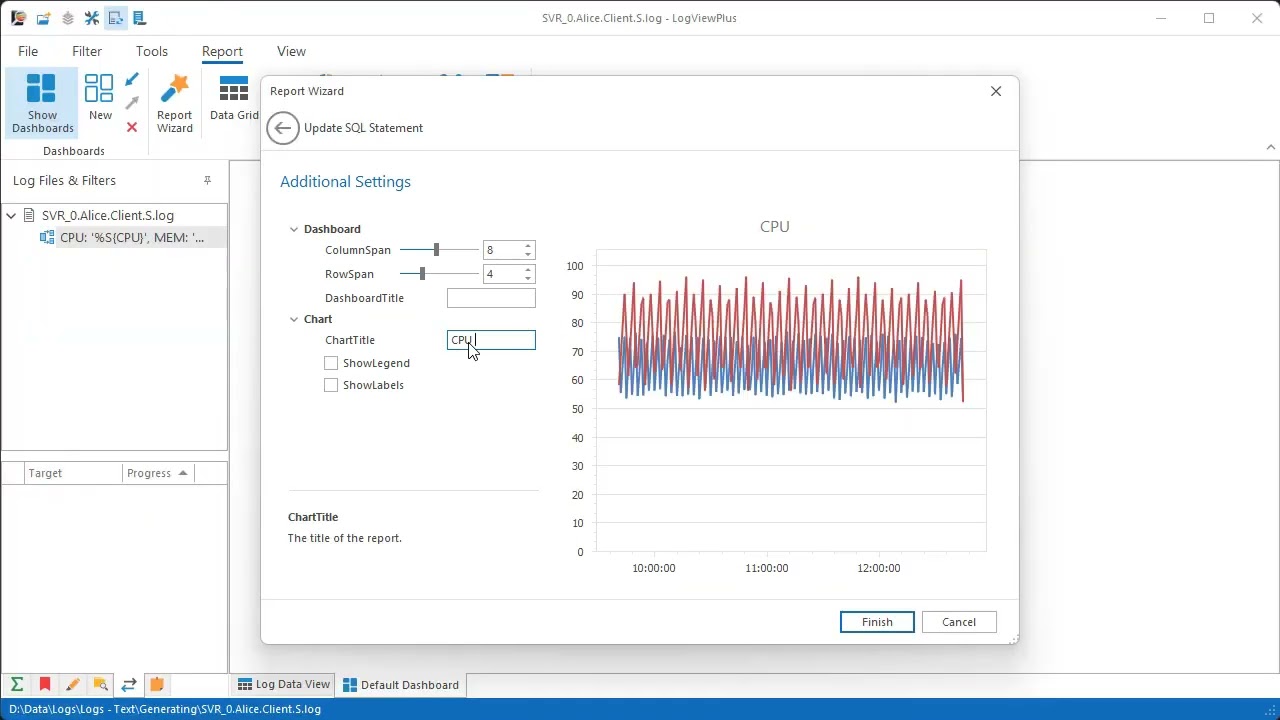Image resolution: width=1280 pixels, height=720 pixels.
Task: Click the ColumnSpan slider handle
Action: click(x=436, y=250)
